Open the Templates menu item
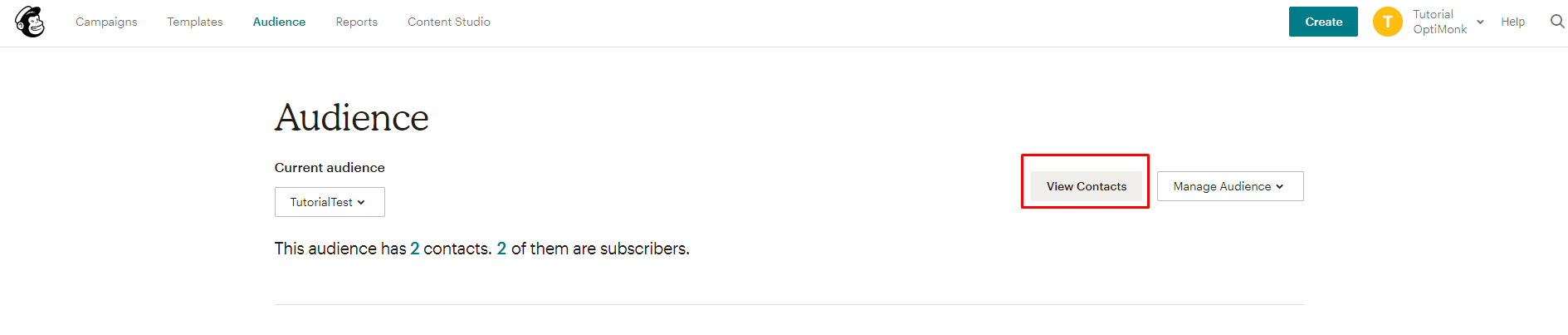This screenshot has height=335, width=1568. pyautogui.click(x=195, y=22)
